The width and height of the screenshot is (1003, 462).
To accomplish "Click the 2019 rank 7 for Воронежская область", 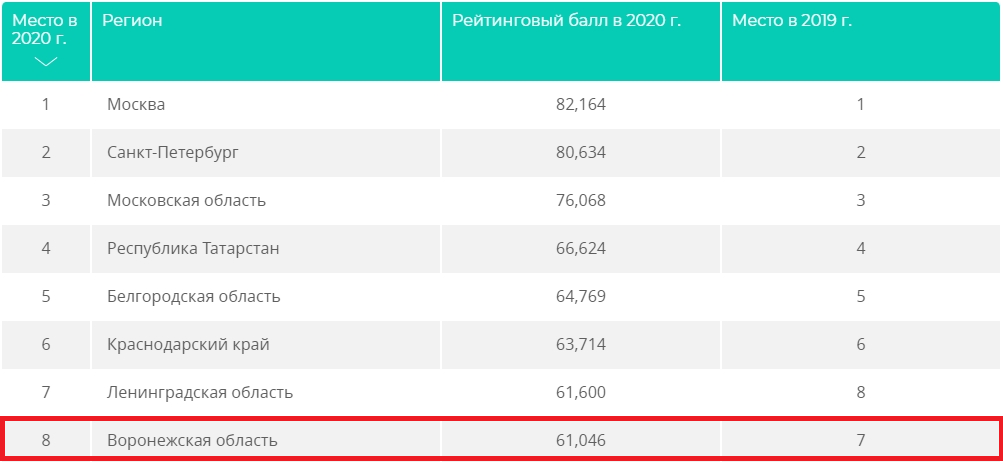I will (861, 440).
